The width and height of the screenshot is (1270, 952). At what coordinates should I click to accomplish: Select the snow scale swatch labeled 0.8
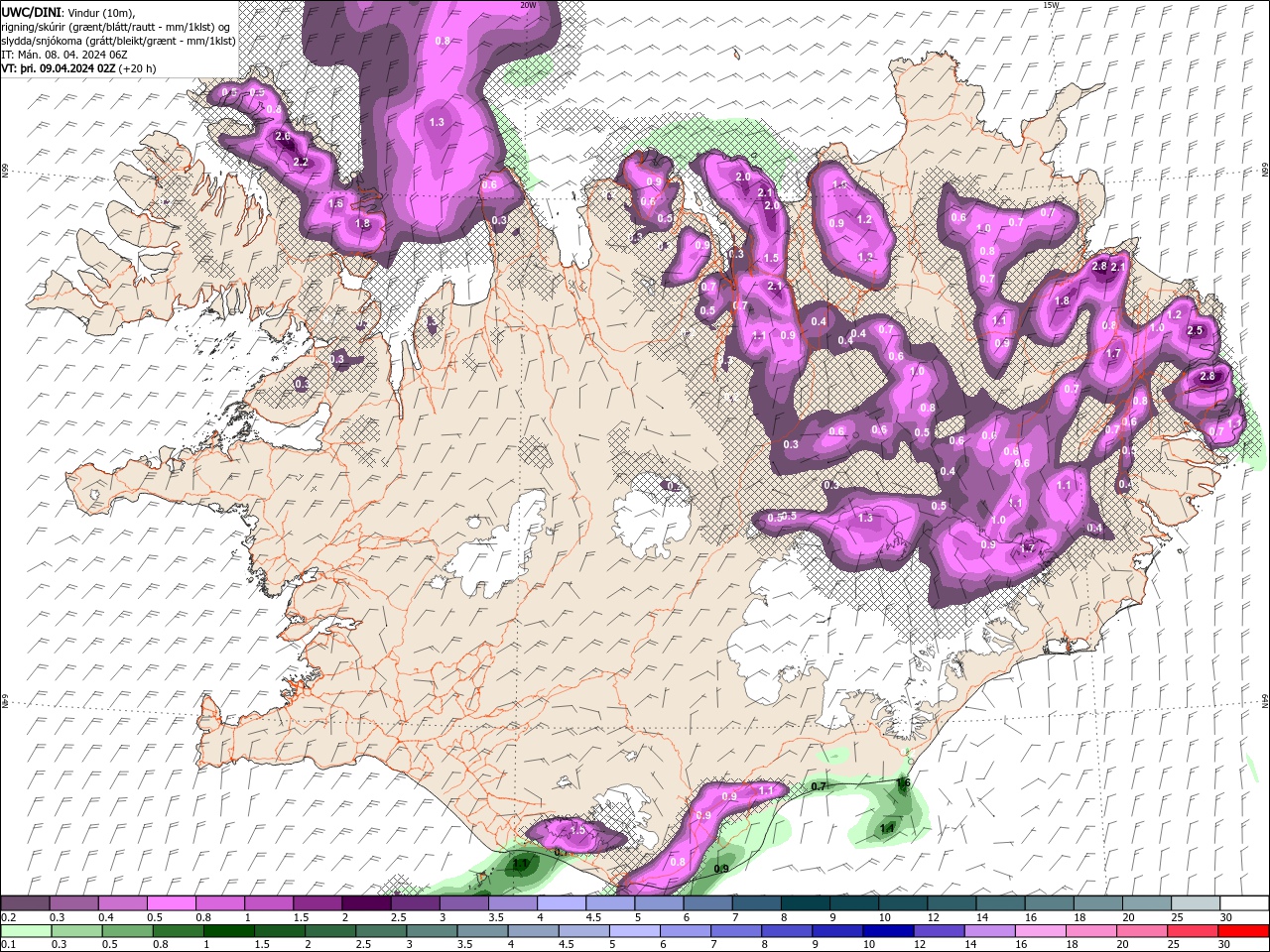[x=220, y=903]
